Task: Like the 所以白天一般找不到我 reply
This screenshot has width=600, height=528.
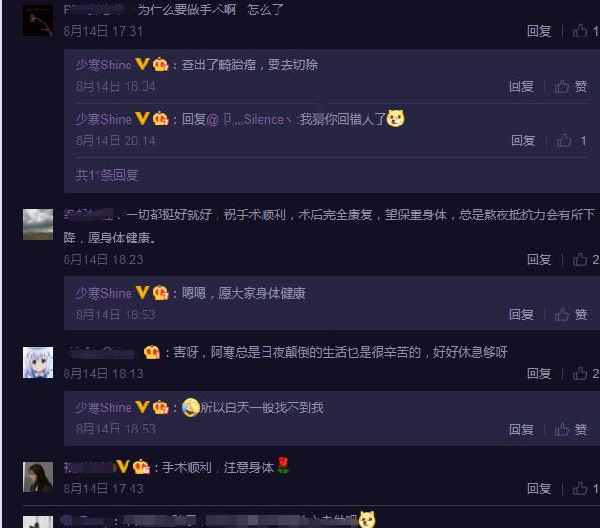Action: 571,429
